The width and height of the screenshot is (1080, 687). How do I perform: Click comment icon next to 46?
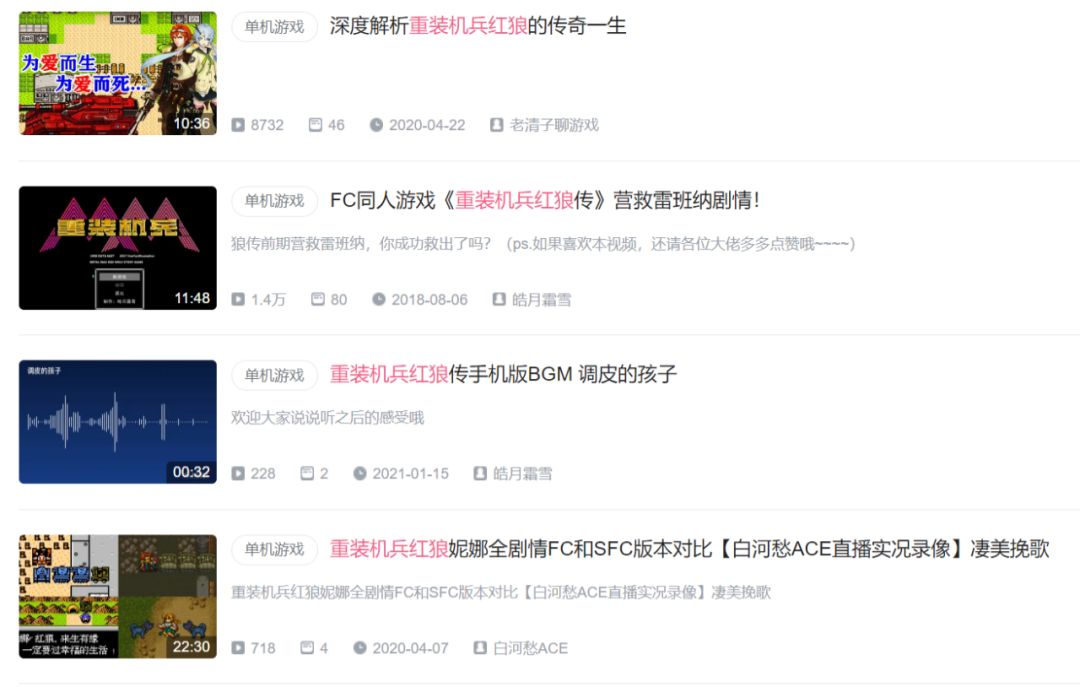pyautogui.click(x=315, y=125)
